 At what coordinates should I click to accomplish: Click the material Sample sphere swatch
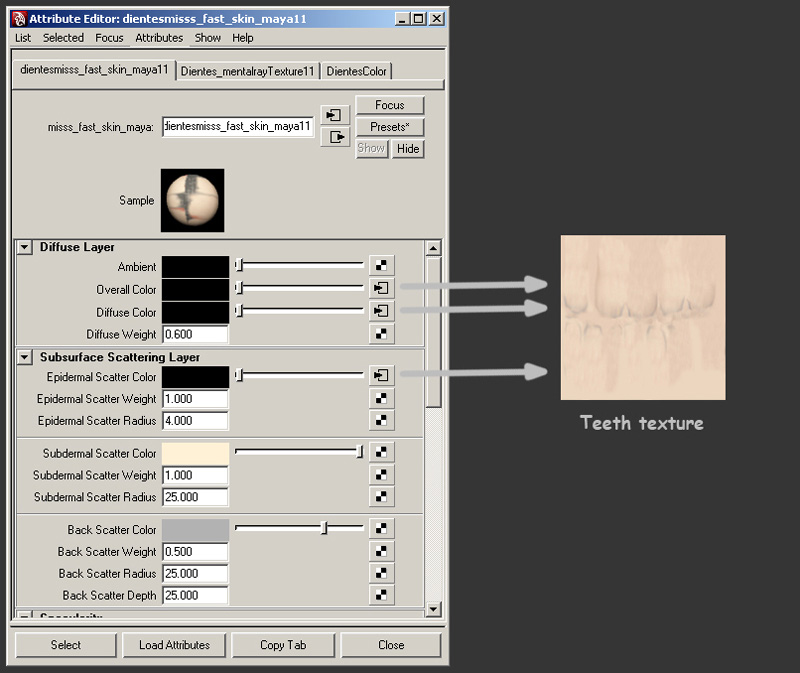192,201
